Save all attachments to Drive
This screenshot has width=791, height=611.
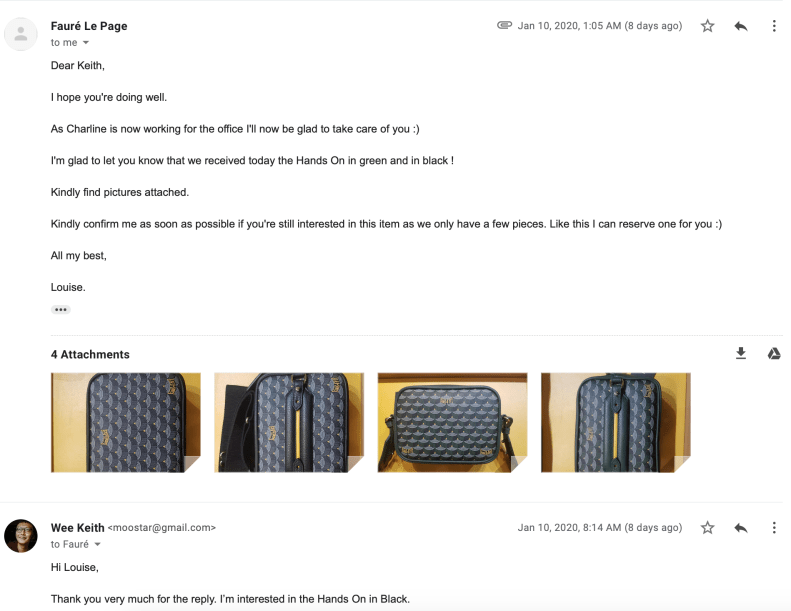click(x=774, y=353)
